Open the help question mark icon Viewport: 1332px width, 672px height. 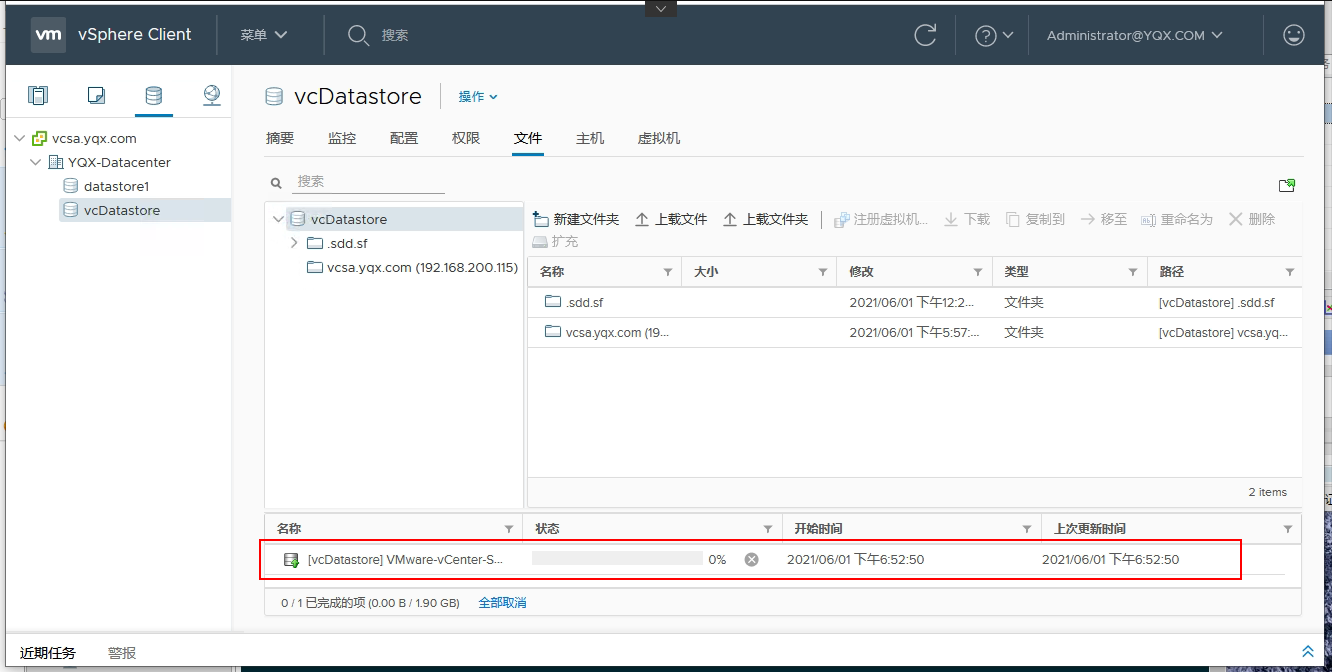[988, 34]
